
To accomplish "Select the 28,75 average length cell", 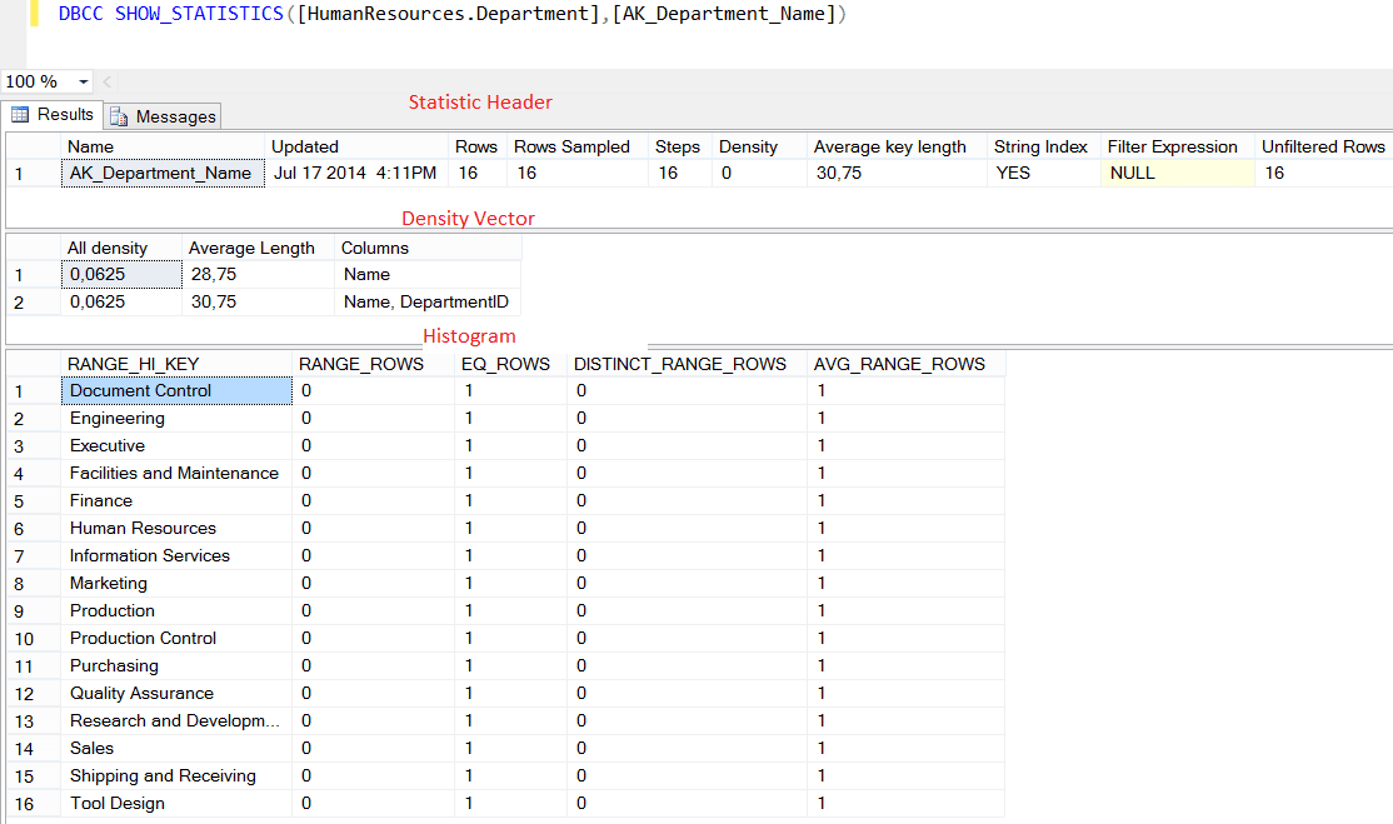I will (x=258, y=274).
